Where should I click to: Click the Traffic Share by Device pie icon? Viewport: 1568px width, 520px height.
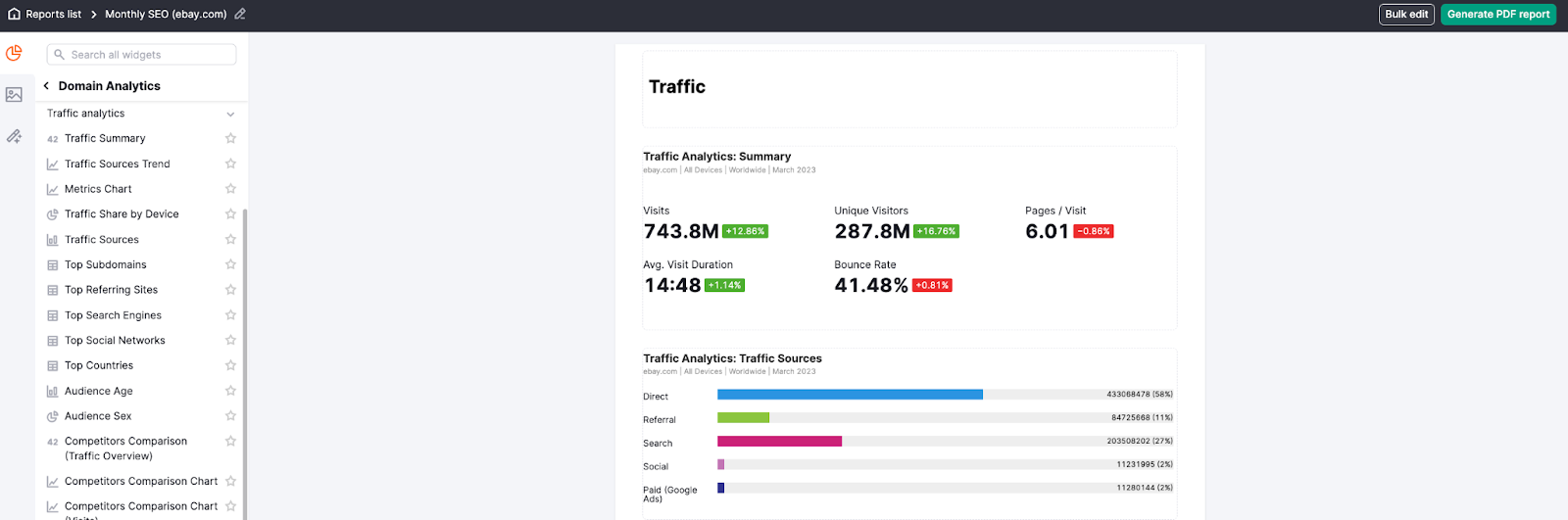click(x=53, y=214)
